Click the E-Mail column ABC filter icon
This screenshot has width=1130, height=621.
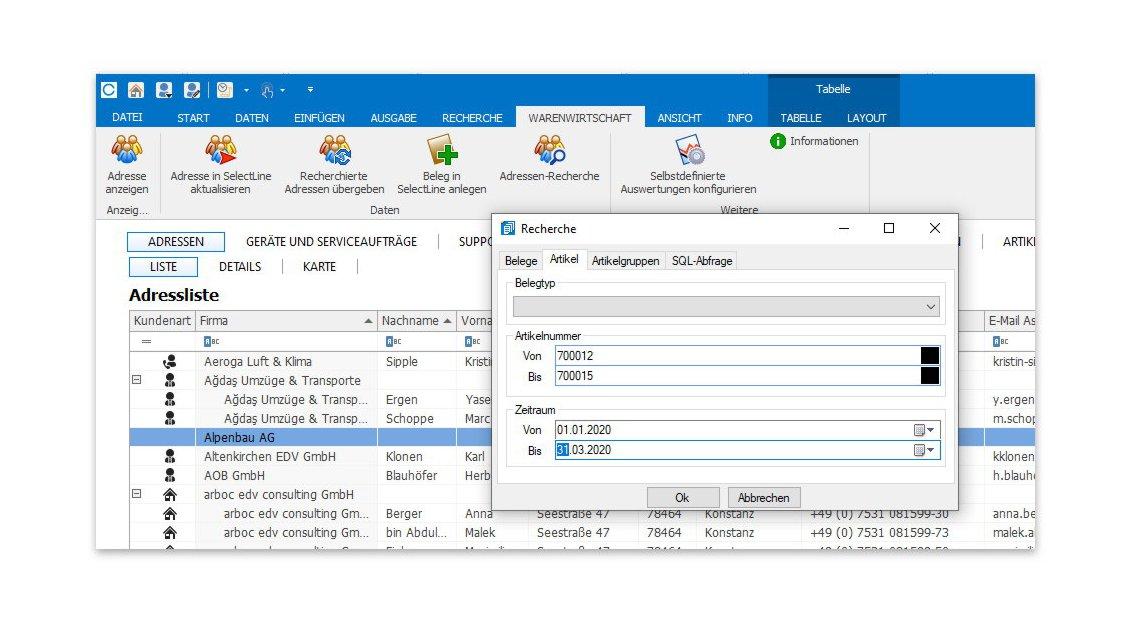pos(1000,341)
